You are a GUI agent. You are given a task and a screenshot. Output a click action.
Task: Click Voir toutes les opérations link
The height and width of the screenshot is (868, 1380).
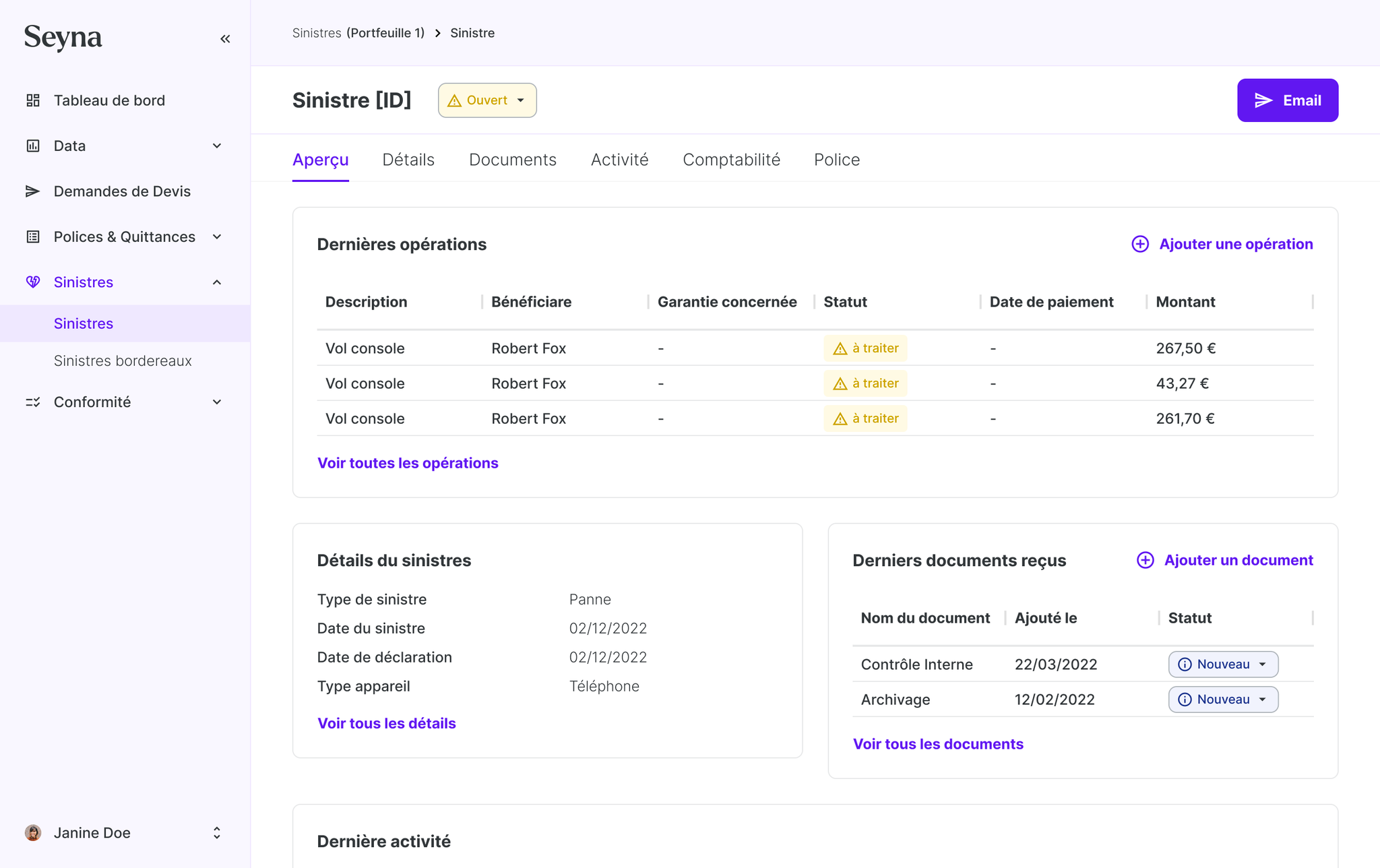pos(408,463)
